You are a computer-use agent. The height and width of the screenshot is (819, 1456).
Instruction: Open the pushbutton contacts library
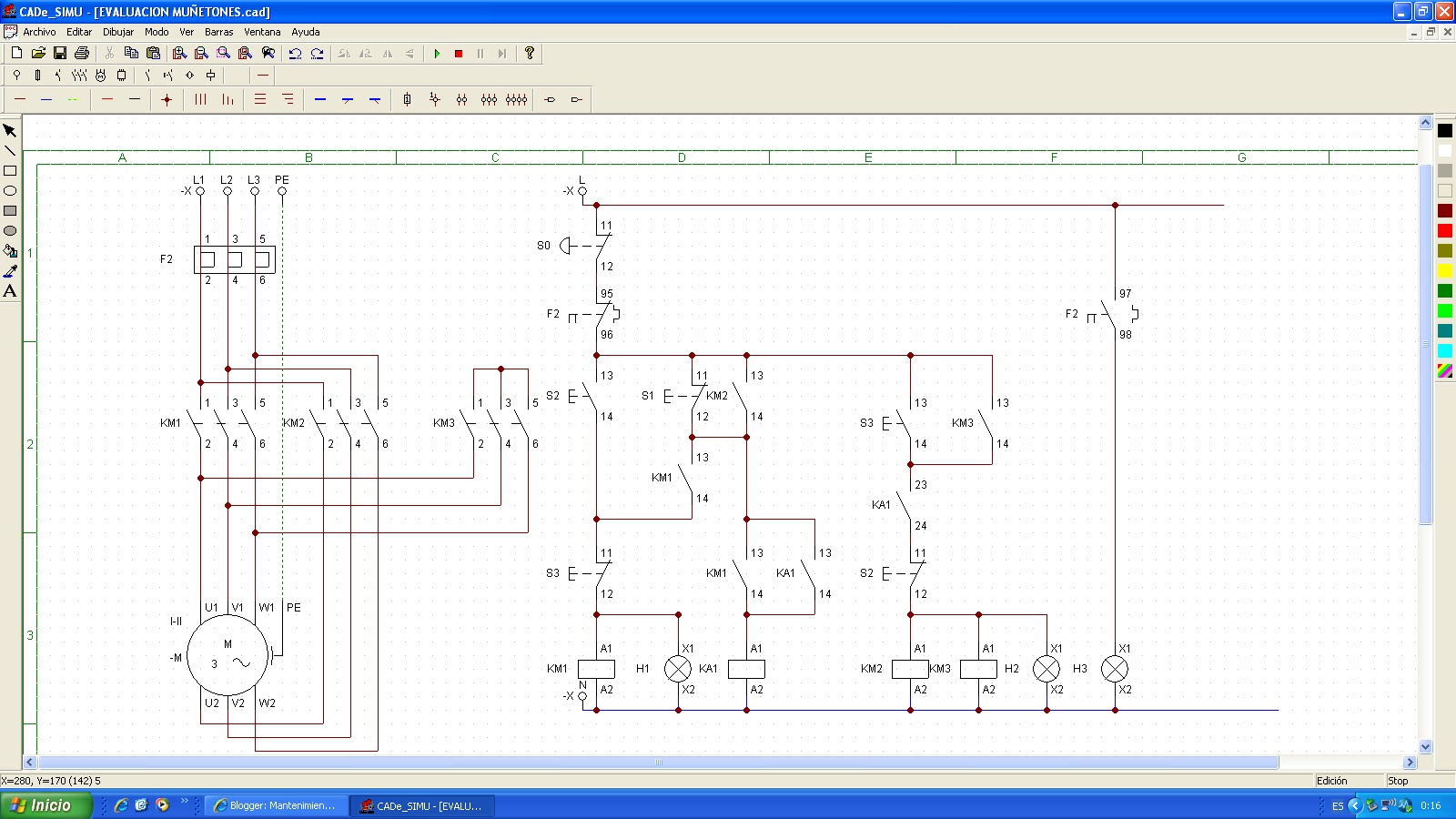point(168,76)
